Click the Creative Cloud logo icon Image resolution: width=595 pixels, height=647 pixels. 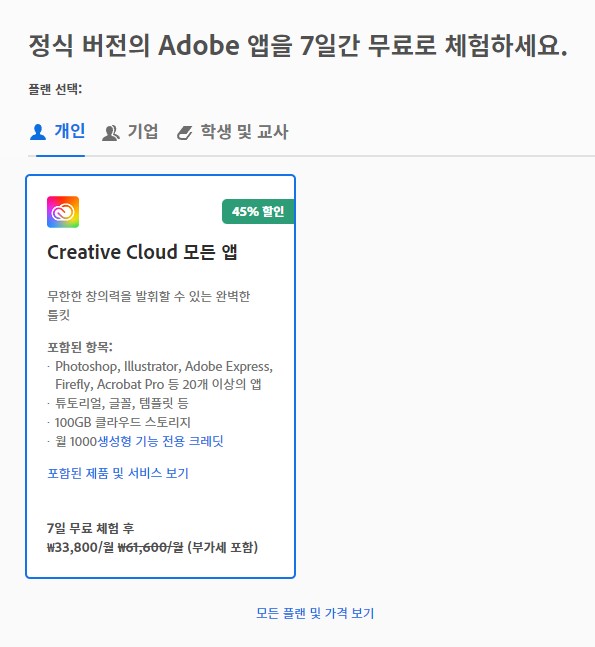point(63,212)
